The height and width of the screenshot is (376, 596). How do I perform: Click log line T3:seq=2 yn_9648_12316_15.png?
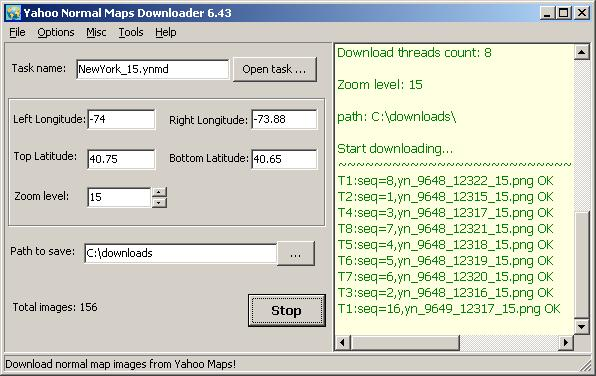coord(445,293)
